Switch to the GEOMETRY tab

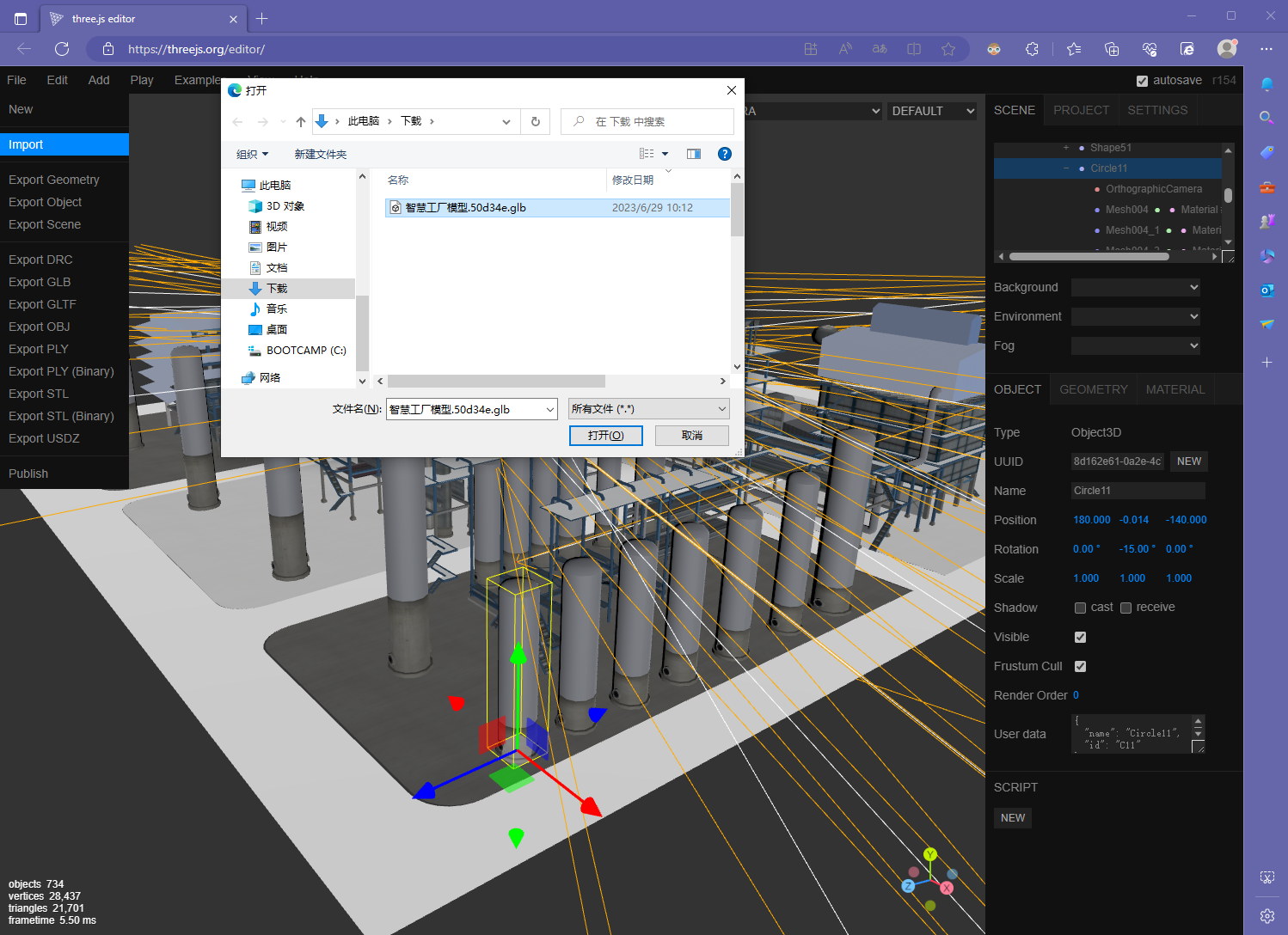(x=1093, y=389)
